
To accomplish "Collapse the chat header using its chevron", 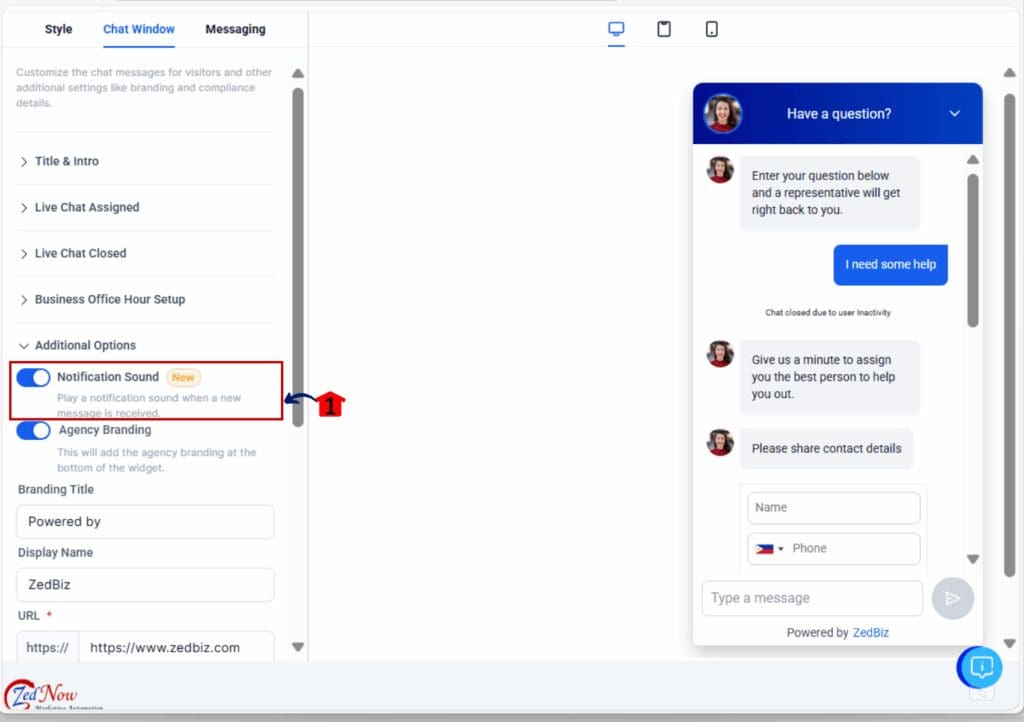I will pos(954,113).
